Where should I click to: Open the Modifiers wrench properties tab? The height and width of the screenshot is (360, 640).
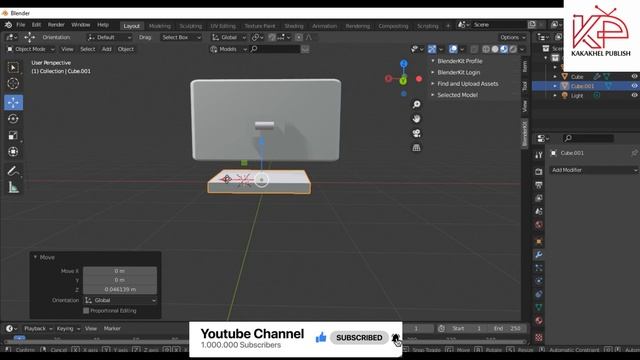pyautogui.click(x=539, y=255)
